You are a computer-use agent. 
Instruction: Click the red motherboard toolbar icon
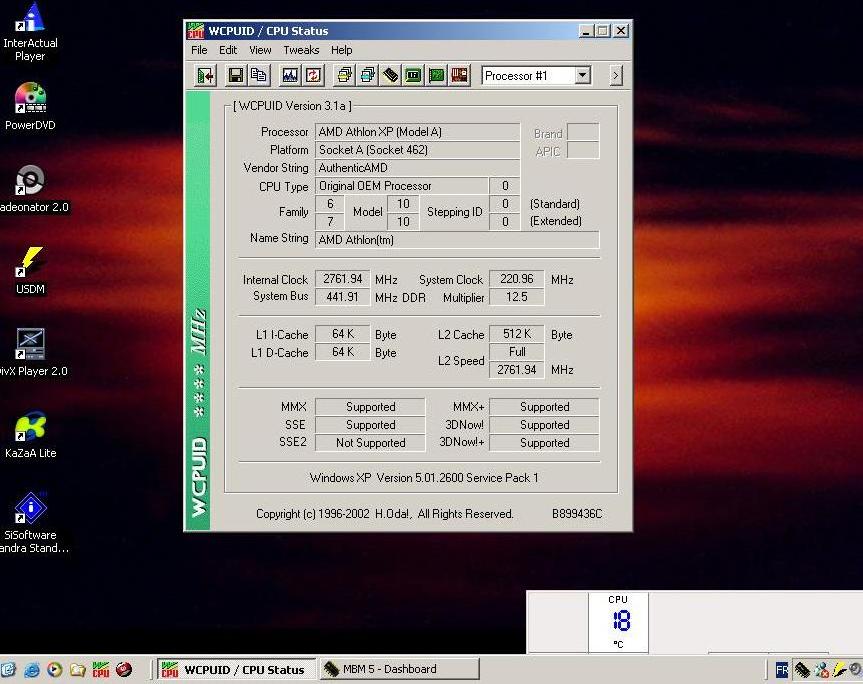(x=459, y=75)
